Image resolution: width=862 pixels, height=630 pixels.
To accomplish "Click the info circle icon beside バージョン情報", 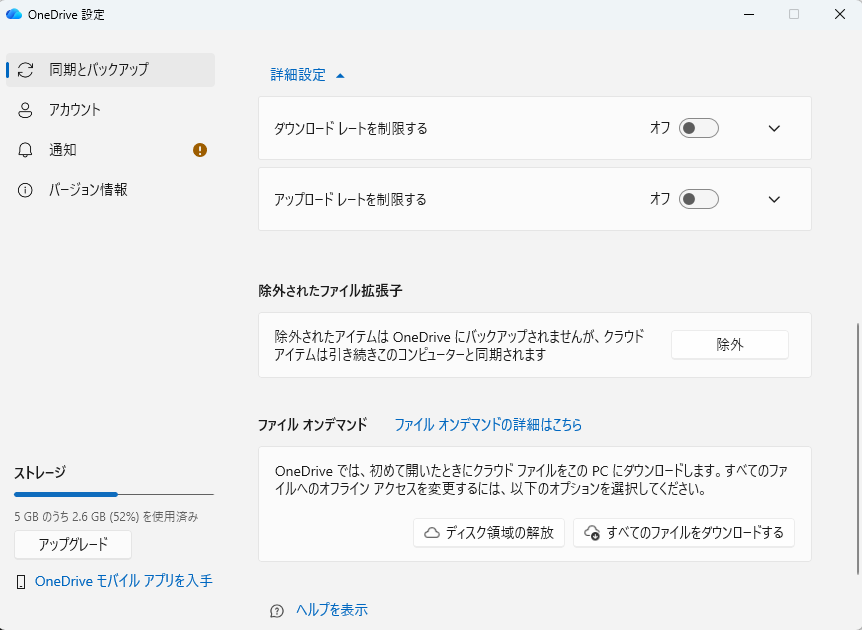I will coord(25,190).
